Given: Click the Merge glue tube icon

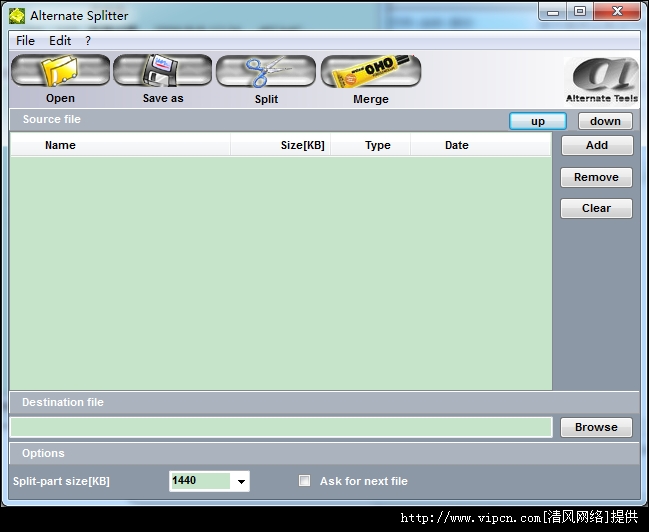Looking at the screenshot, I should [370, 71].
